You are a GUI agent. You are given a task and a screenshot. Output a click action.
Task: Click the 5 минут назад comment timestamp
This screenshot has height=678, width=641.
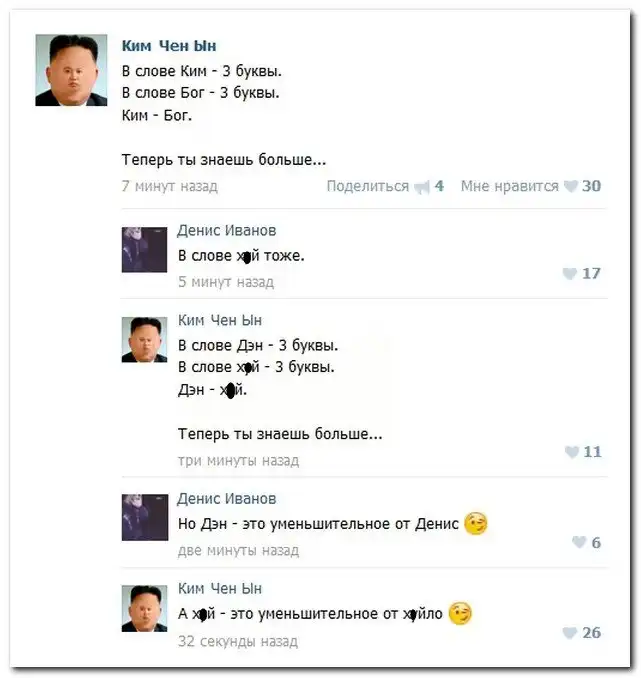pos(226,282)
